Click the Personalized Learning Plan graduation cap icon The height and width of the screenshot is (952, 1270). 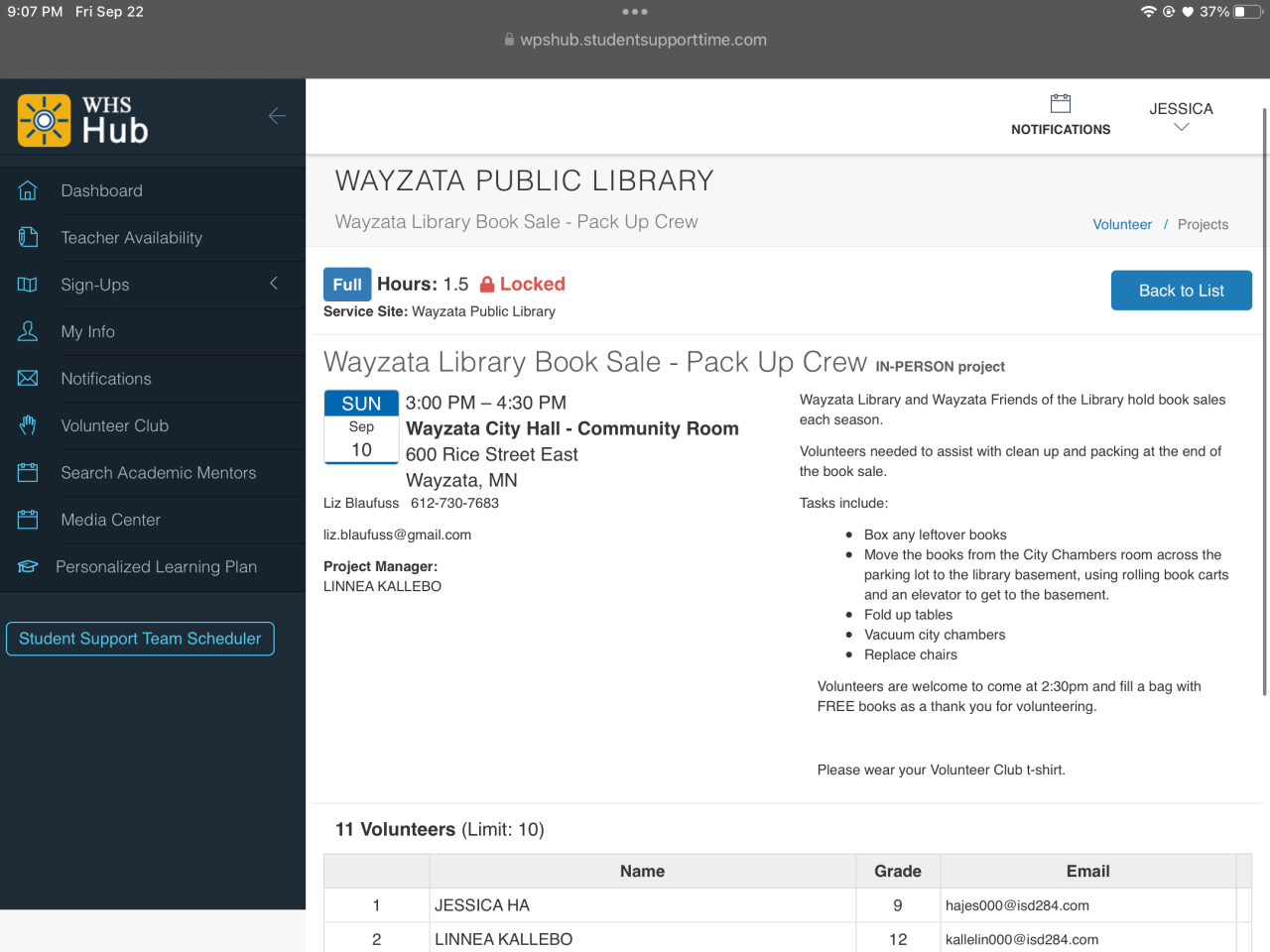point(28,566)
